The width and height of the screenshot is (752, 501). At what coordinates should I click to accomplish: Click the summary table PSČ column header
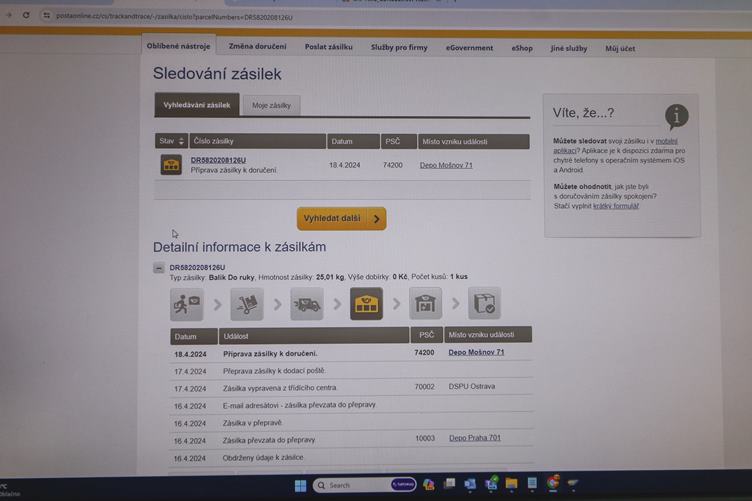[x=399, y=141]
